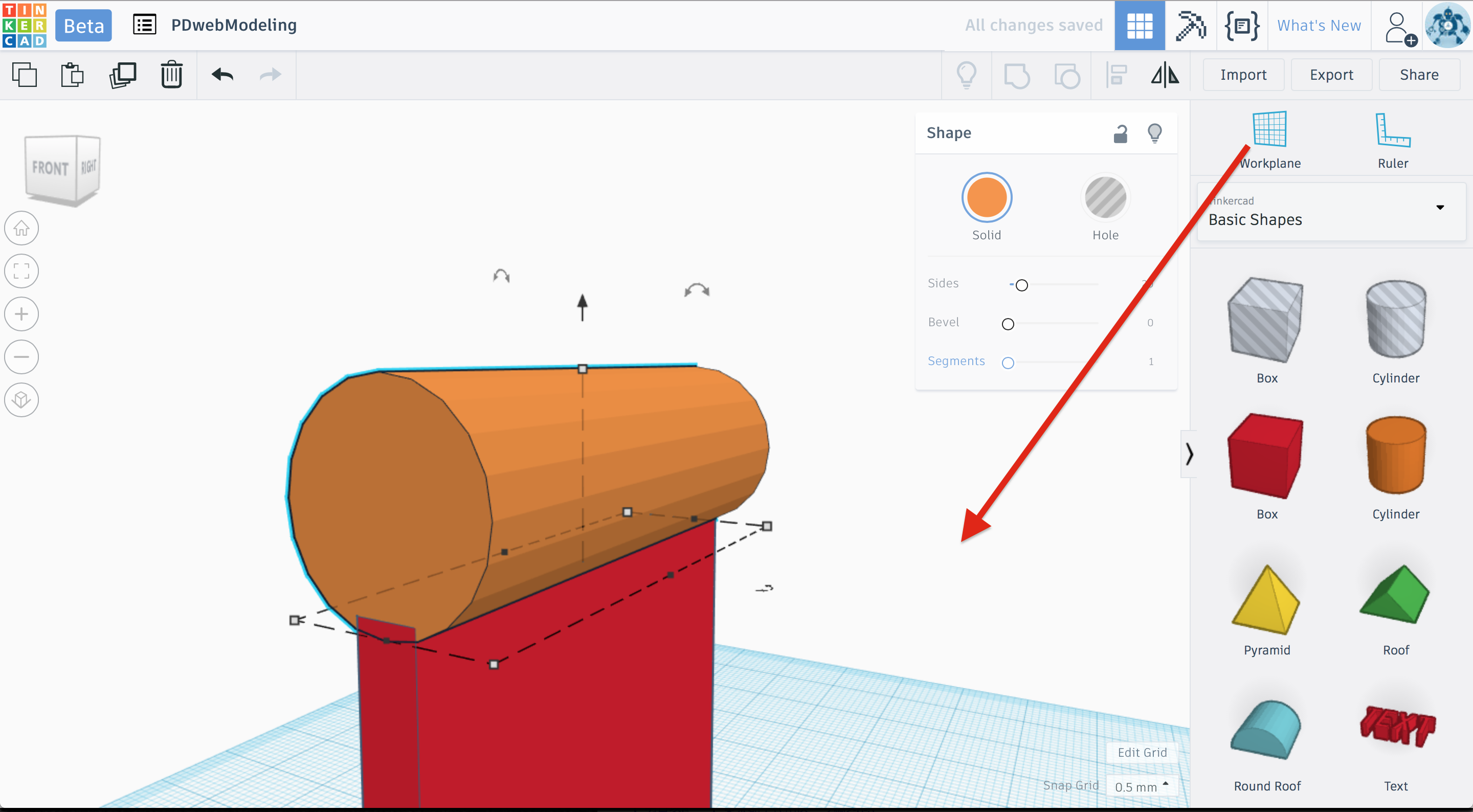Click the Duplicate icon in toolbar
Image resolution: width=1473 pixels, height=812 pixels.
point(122,75)
